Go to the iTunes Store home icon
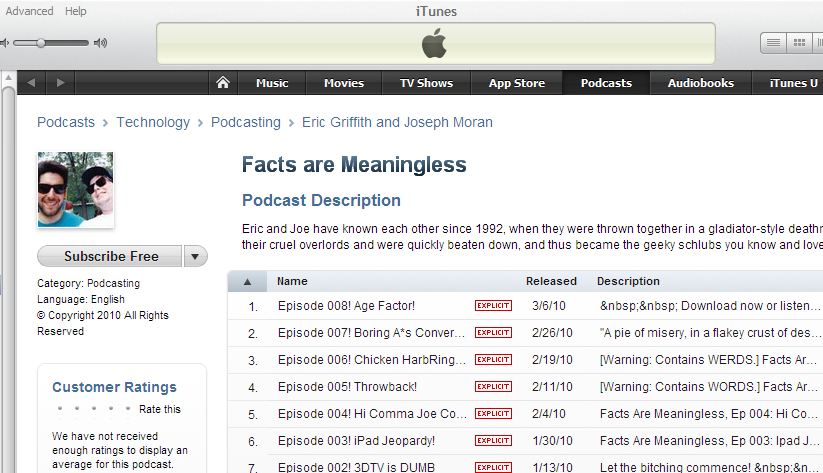823x473 pixels. (x=223, y=83)
